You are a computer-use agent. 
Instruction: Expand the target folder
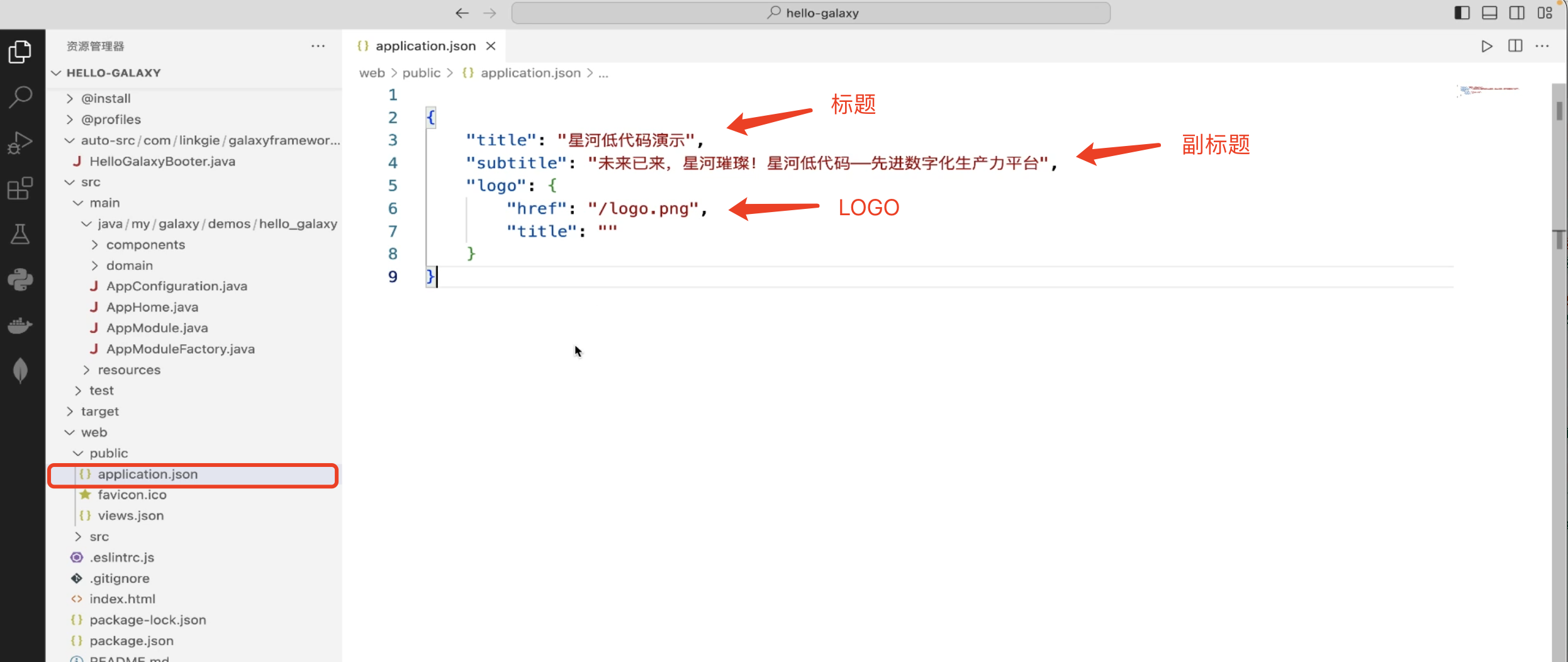(194, 412)
